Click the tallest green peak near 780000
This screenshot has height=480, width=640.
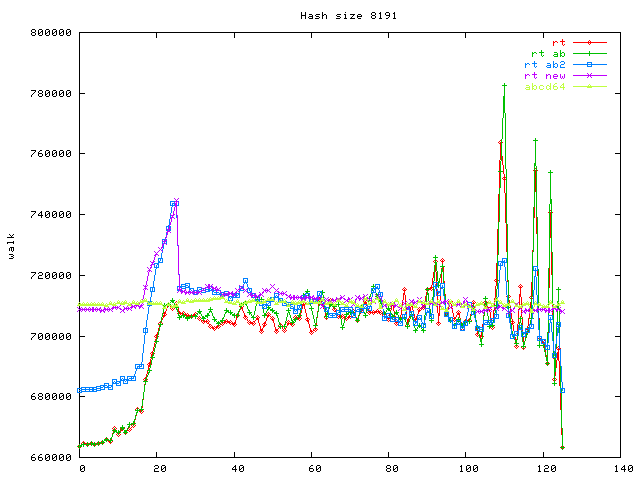505,85
